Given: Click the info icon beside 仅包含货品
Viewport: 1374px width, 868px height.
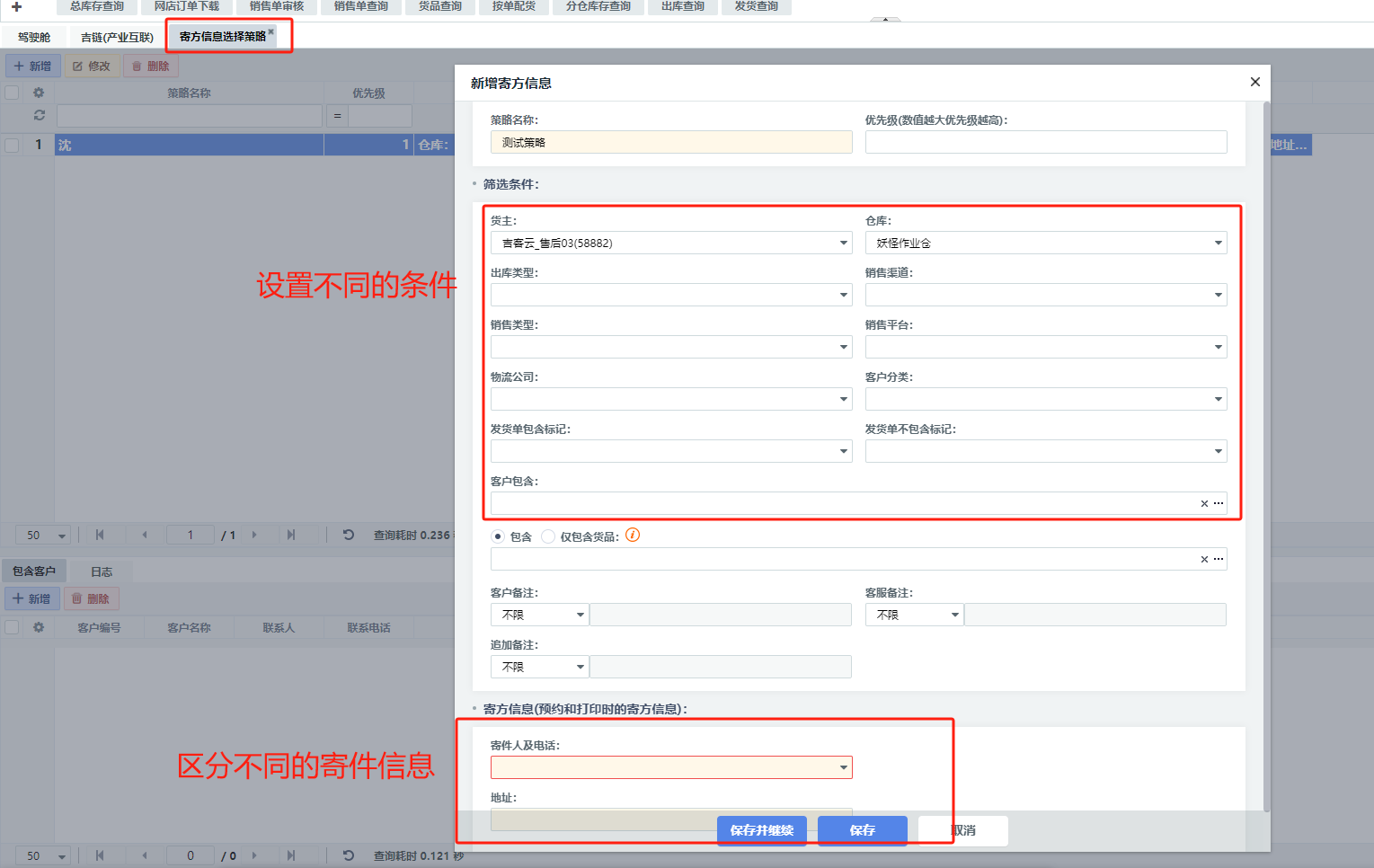Looking at the screenshot, I should (x=633, y=536).
